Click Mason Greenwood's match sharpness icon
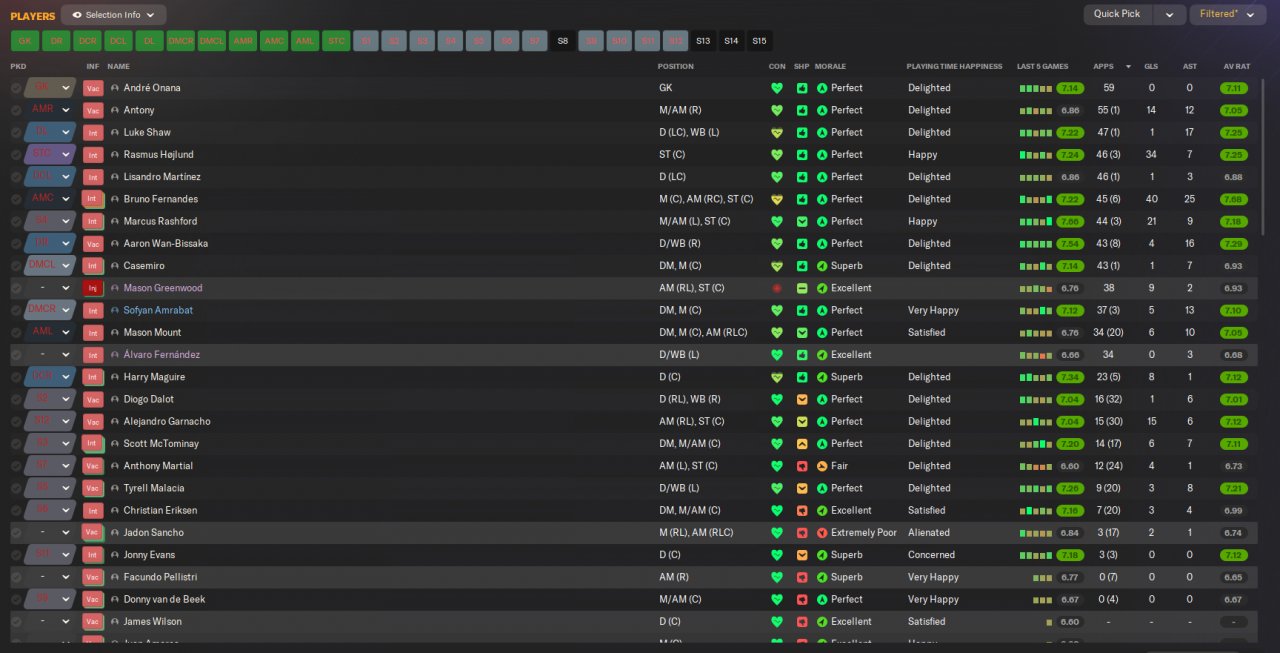This screenshot has width=1280, height=653. point(802,288)
